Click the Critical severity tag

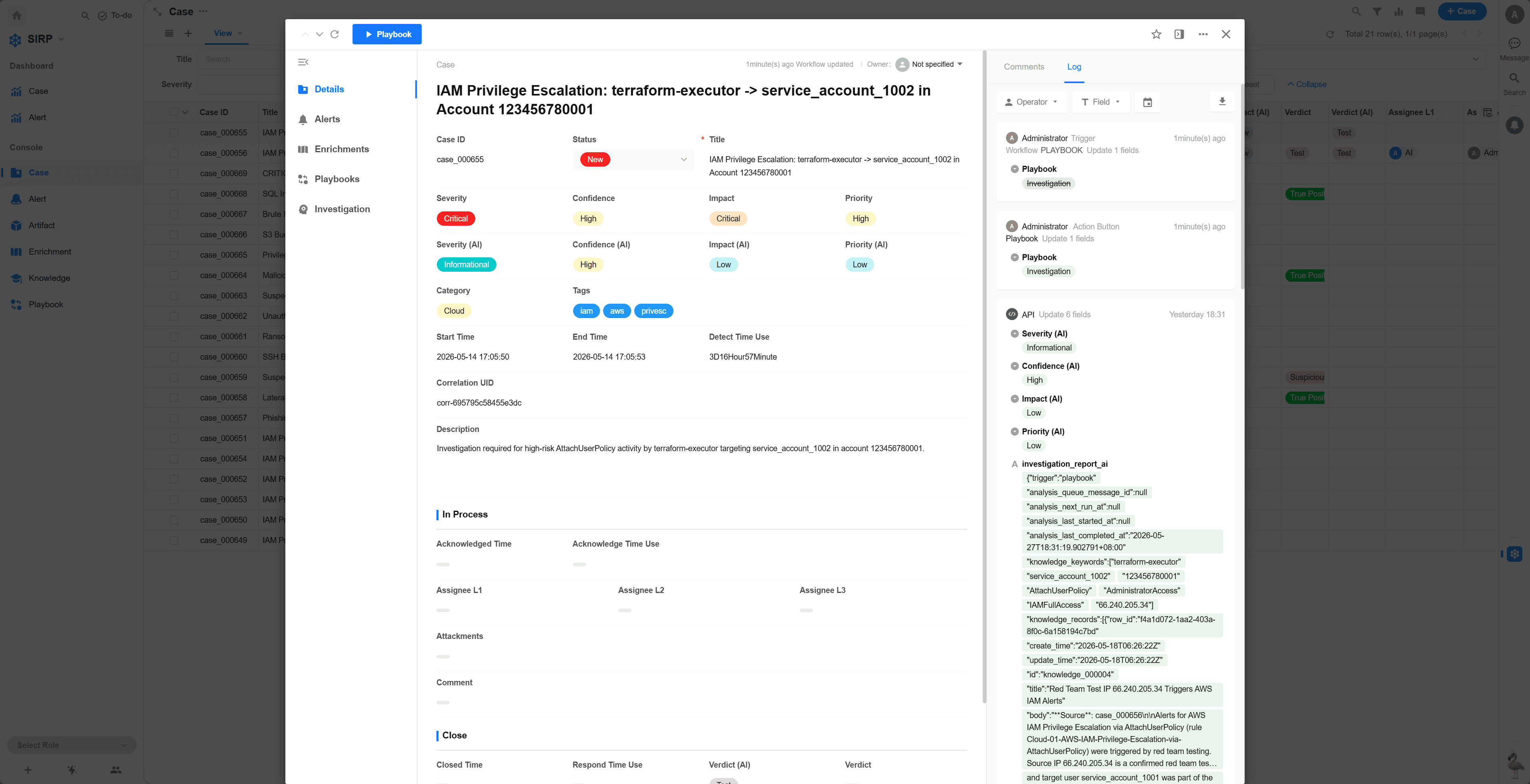coord(456,219)
